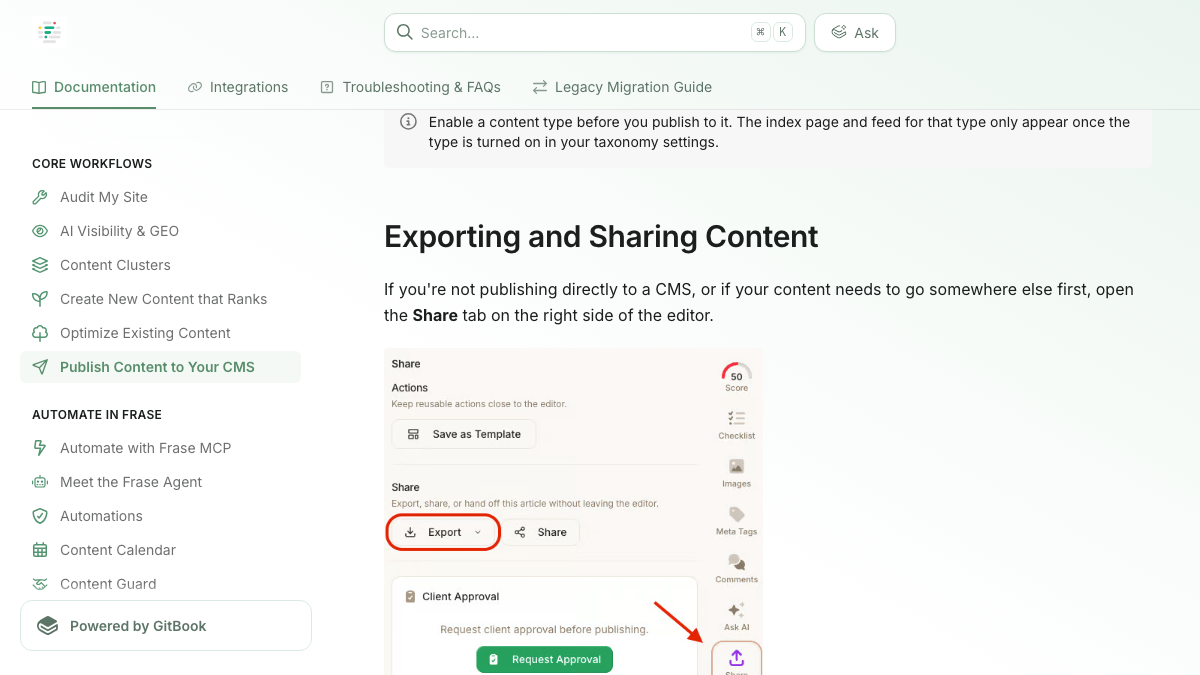Click the link icon beside Integrations
This screenshot has height=675, width=1200.
click(195, 87)
